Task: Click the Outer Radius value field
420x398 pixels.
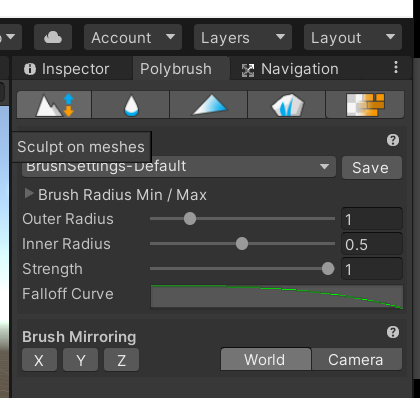Action: pos(372,219)
